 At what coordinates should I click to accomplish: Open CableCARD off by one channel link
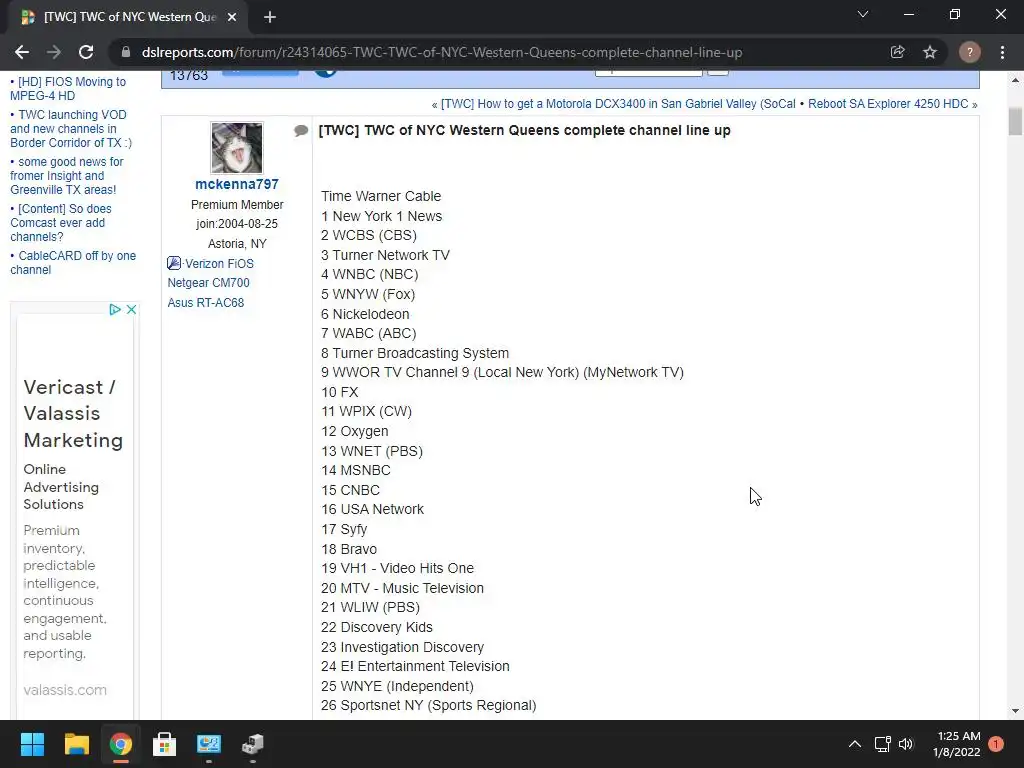point(73,263)
